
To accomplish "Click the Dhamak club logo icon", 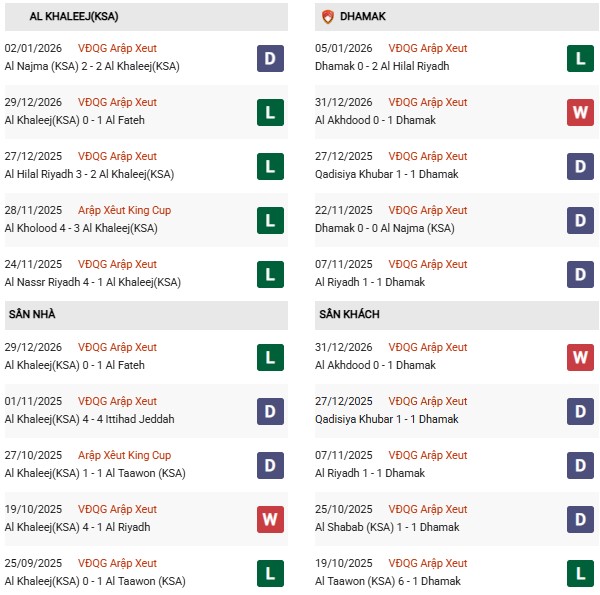I will tap(327, 17).
